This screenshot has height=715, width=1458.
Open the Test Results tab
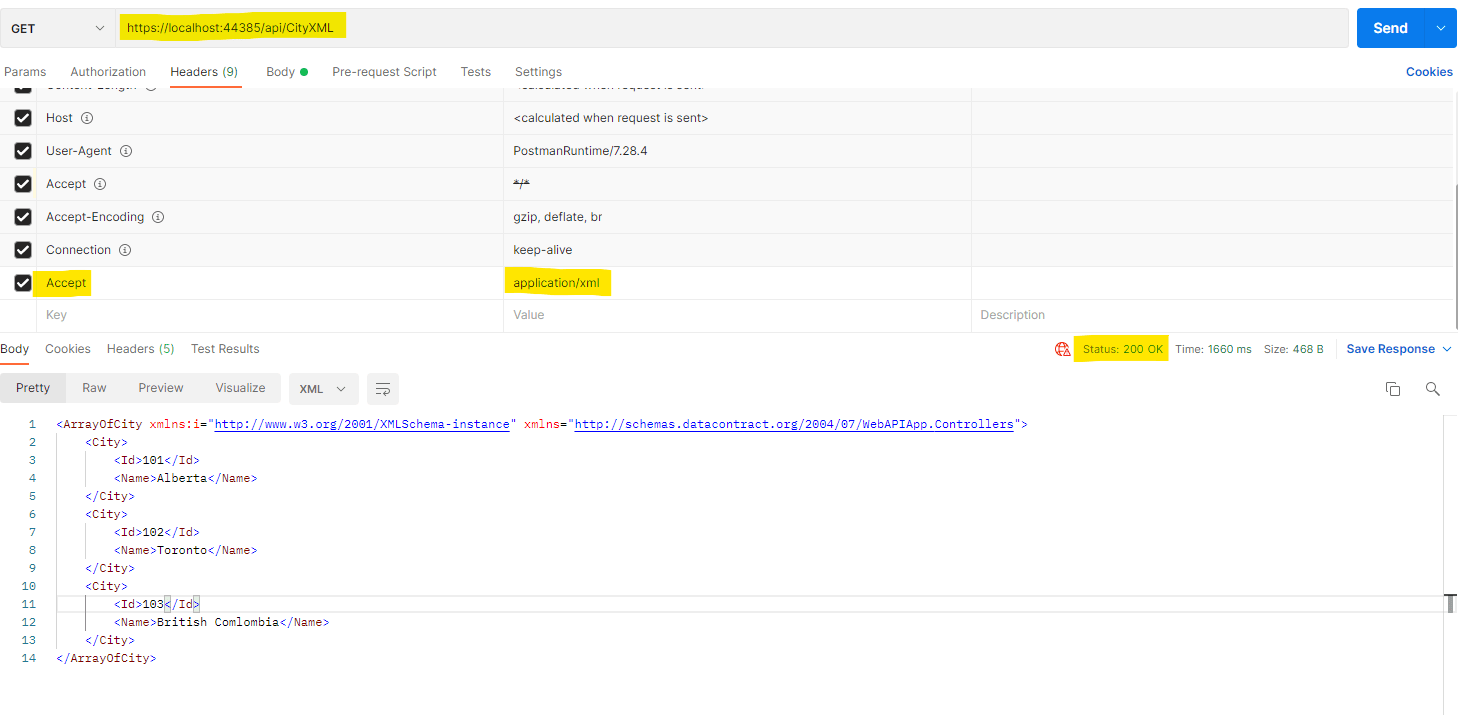click(x=225, y=349)
